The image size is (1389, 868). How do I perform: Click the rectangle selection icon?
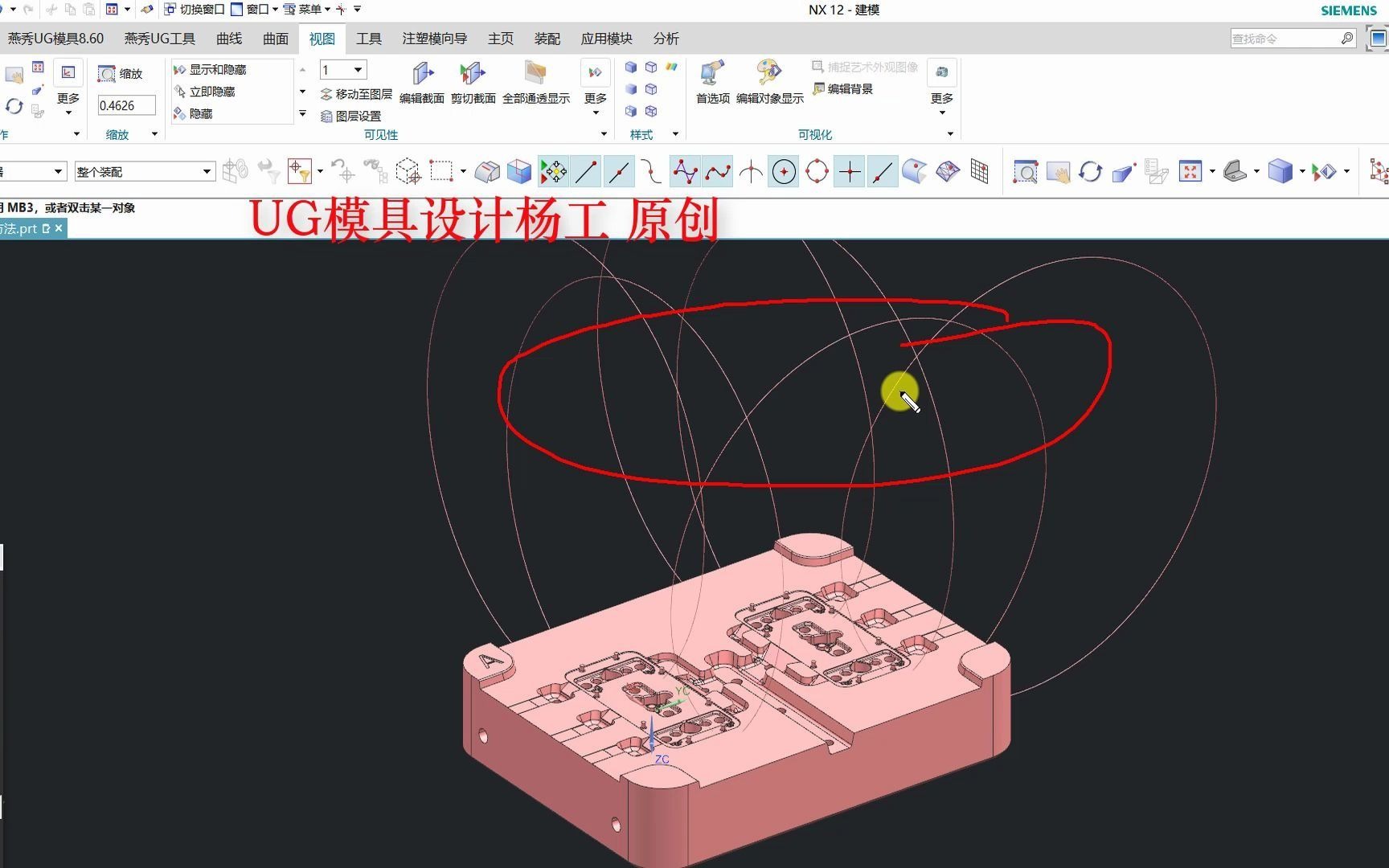tap(440, 172)
